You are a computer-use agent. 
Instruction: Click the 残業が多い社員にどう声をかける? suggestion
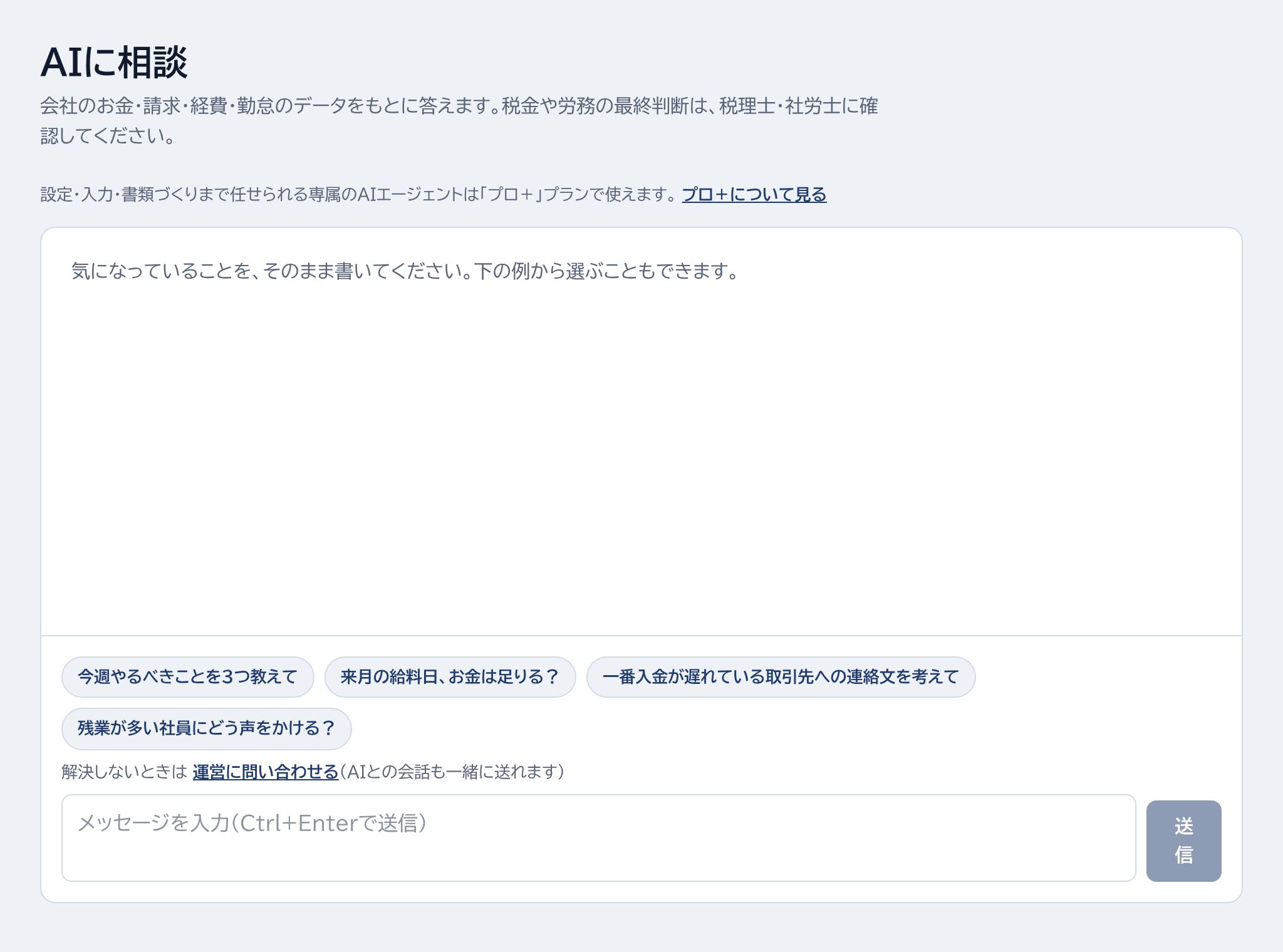pos(206,728)
